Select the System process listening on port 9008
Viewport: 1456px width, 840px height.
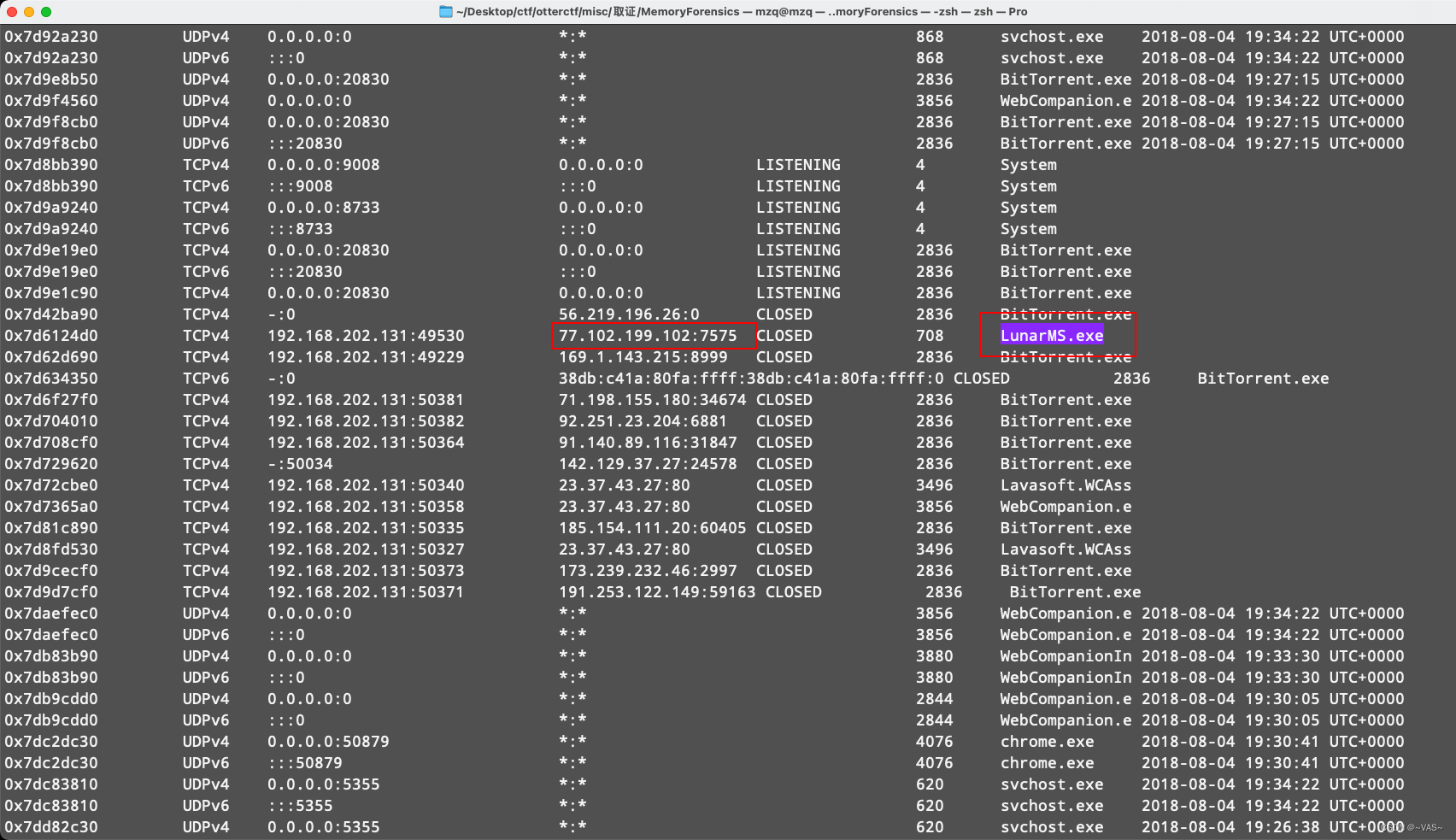pyautogui.click(x=1028, y=164)
